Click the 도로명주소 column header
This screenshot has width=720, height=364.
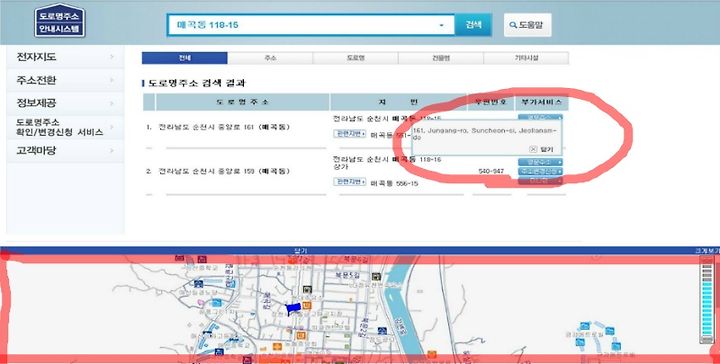pyautogui.click(x=242, y=102)
